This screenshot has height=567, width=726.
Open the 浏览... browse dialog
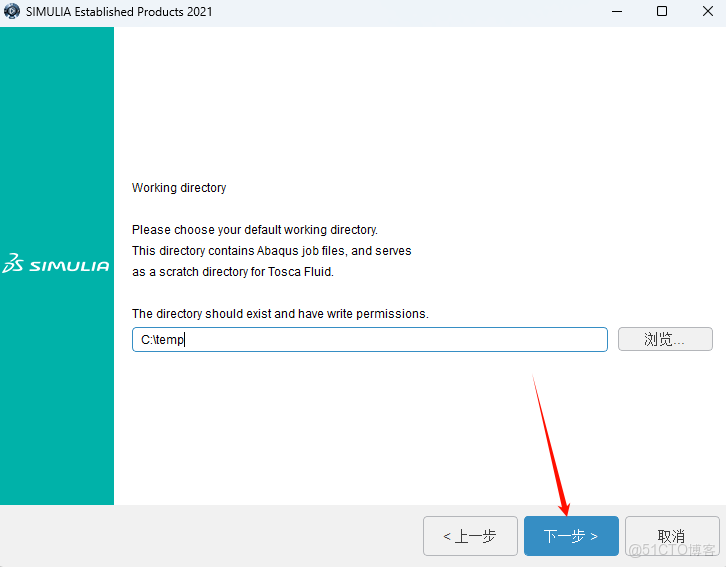(665, 339)
